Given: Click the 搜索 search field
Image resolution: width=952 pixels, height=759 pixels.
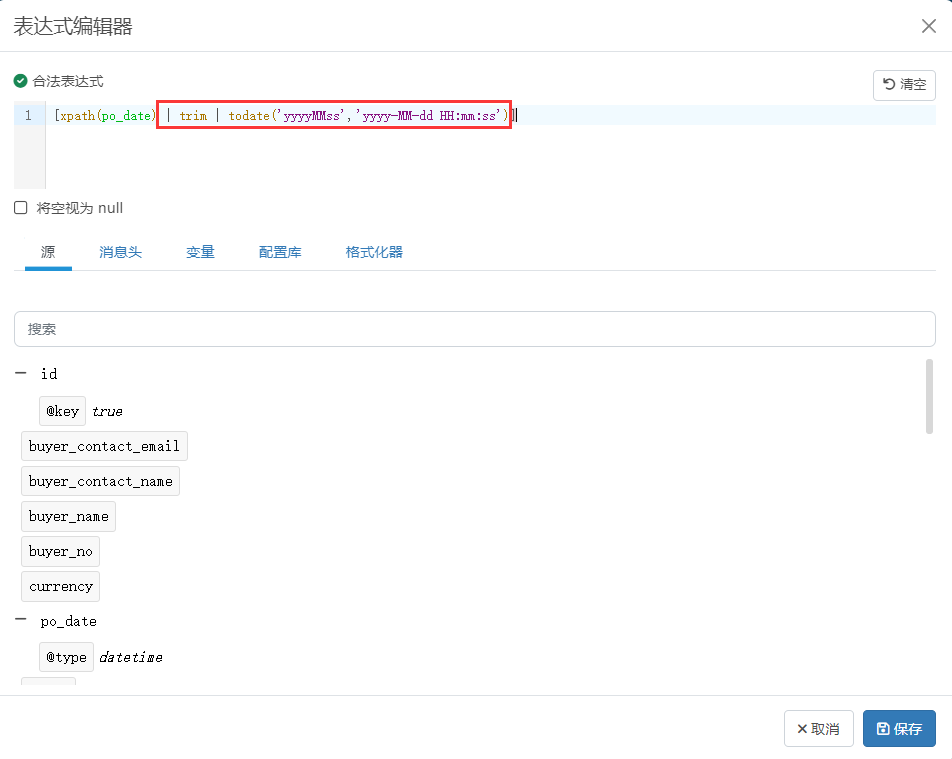Looking at the screenshot, I should pos(474,329).
